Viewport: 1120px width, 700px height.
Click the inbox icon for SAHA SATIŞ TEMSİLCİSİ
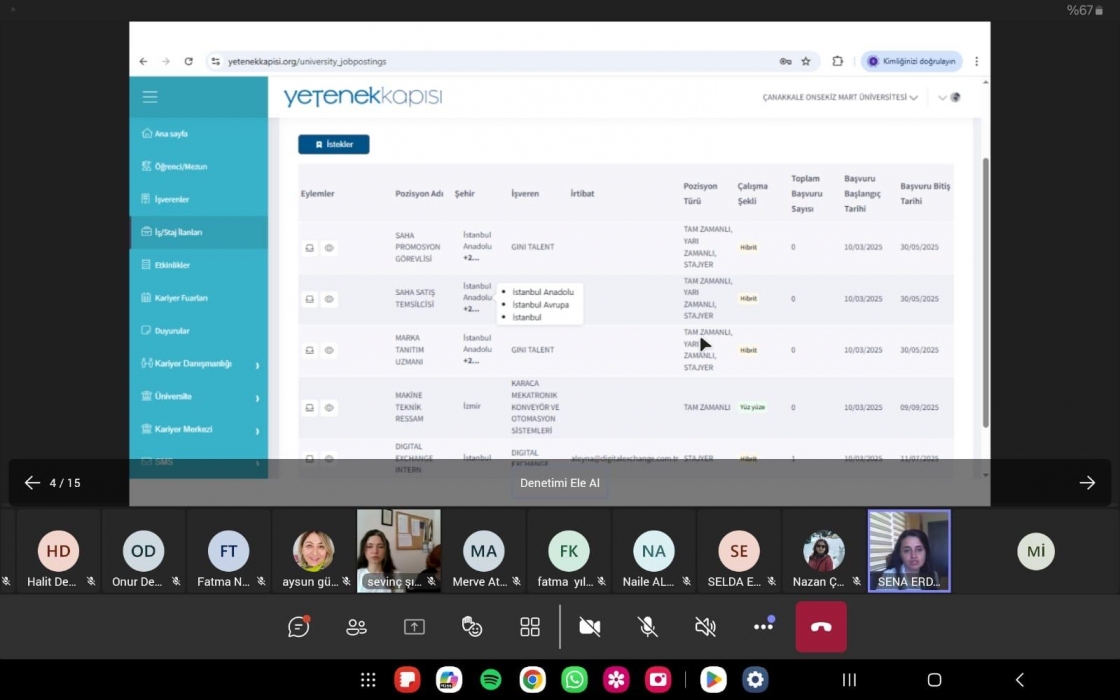[309, 299]
